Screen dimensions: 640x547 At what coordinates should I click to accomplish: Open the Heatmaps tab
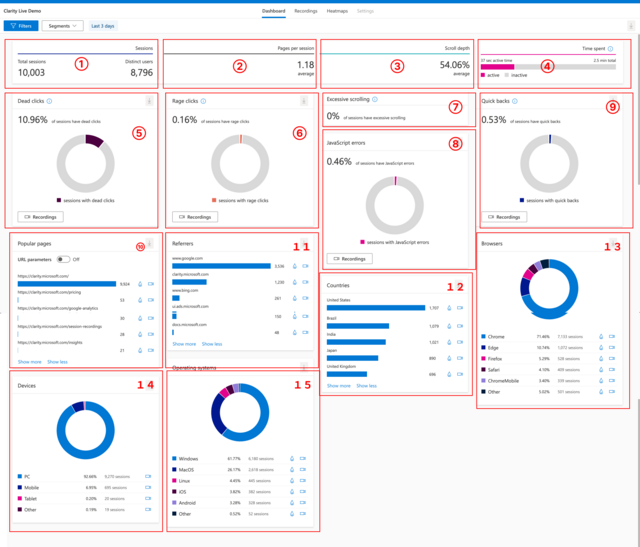(337, 11)
